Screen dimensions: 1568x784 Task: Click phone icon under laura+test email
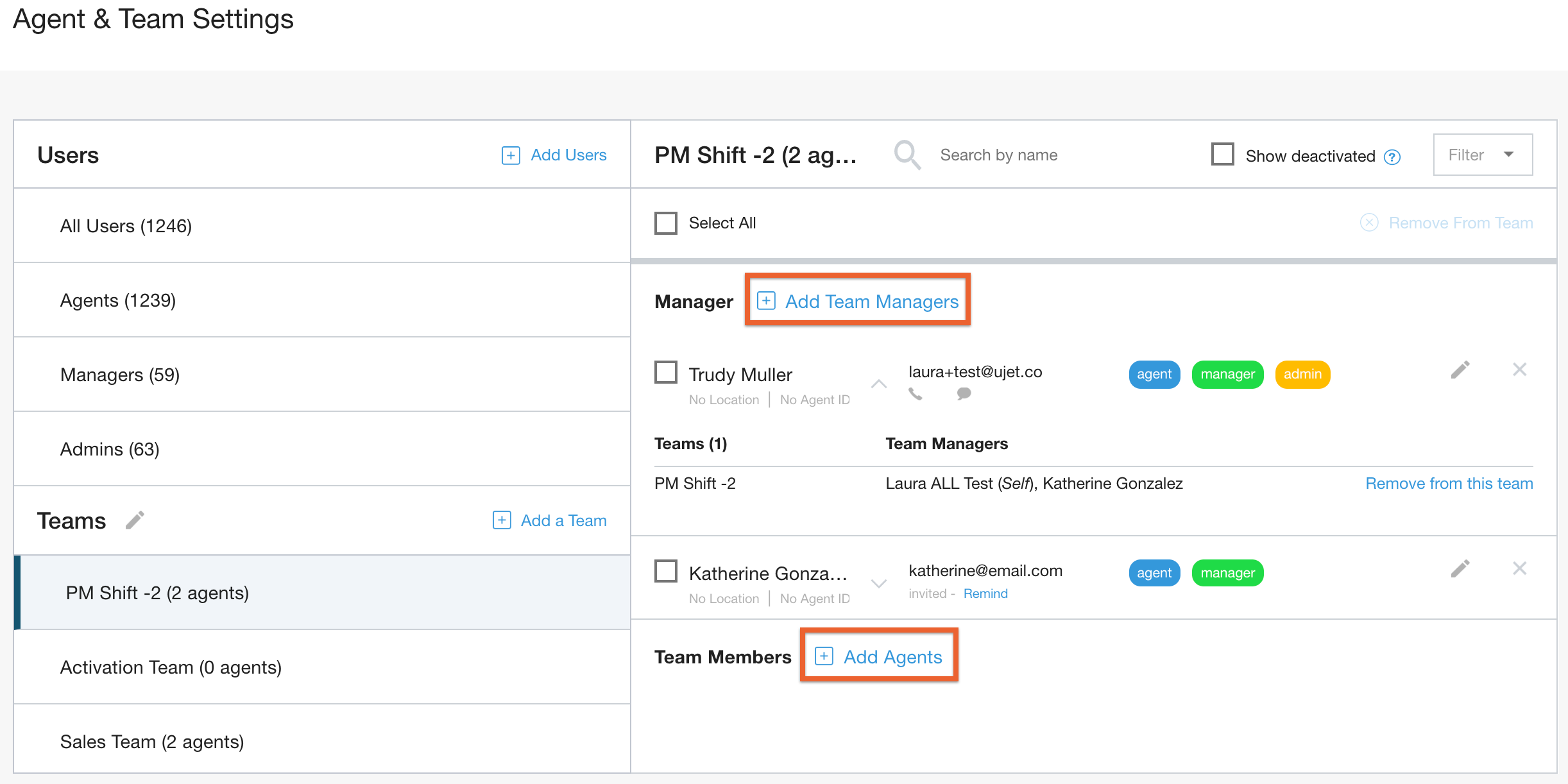916,395
